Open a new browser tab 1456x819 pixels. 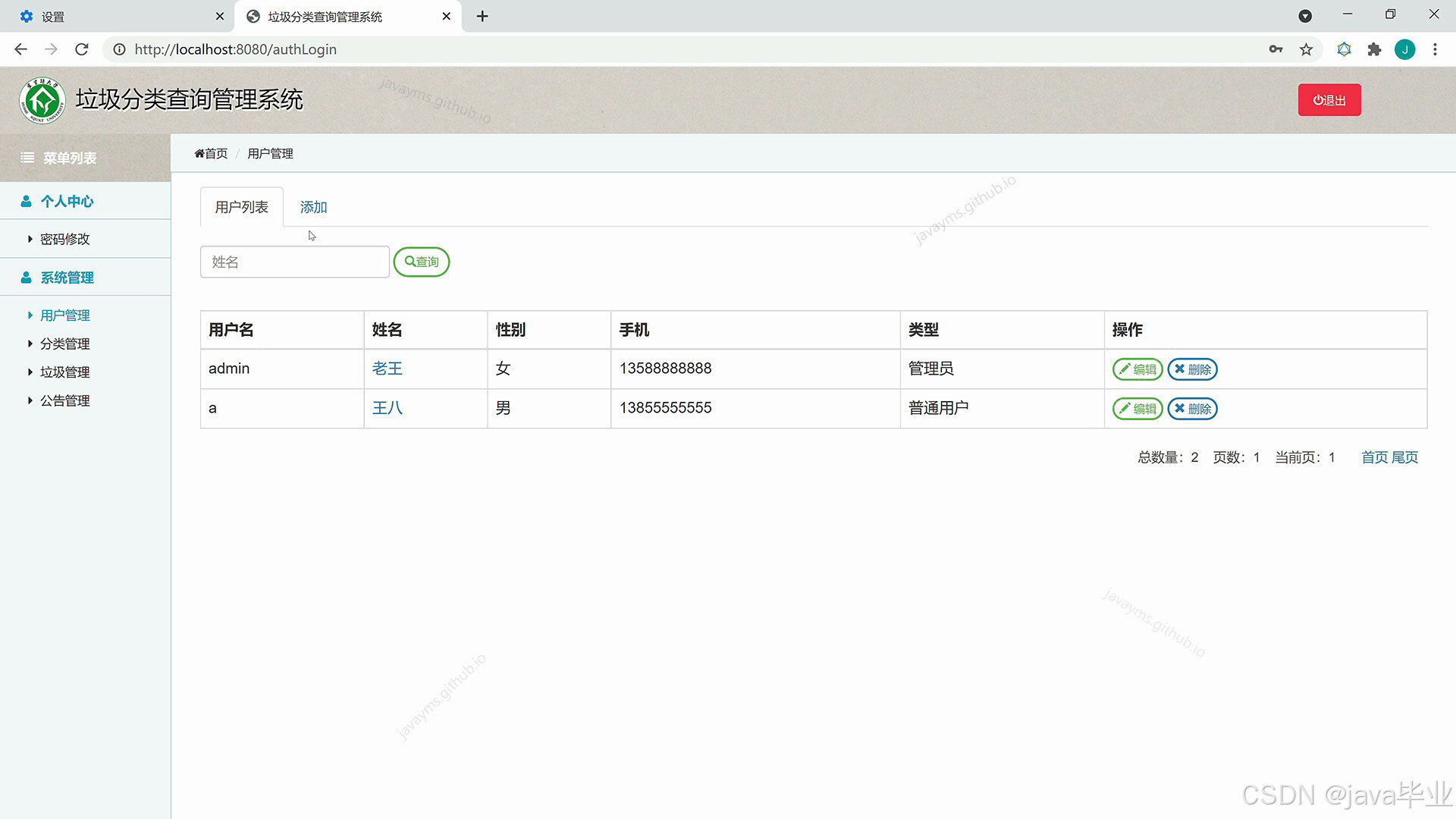pos(482,16)
